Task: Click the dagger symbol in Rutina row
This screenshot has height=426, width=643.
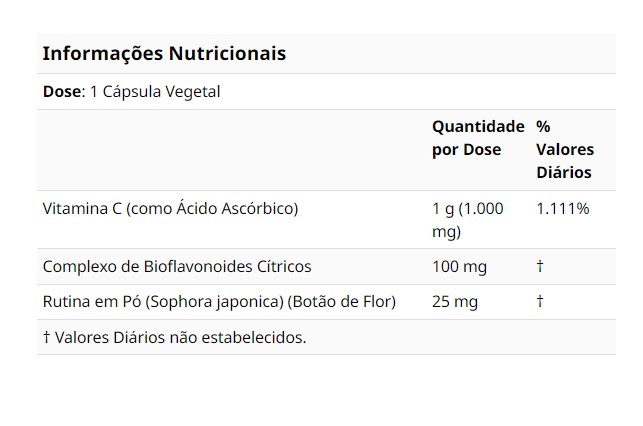Action: tap(540, 301)
